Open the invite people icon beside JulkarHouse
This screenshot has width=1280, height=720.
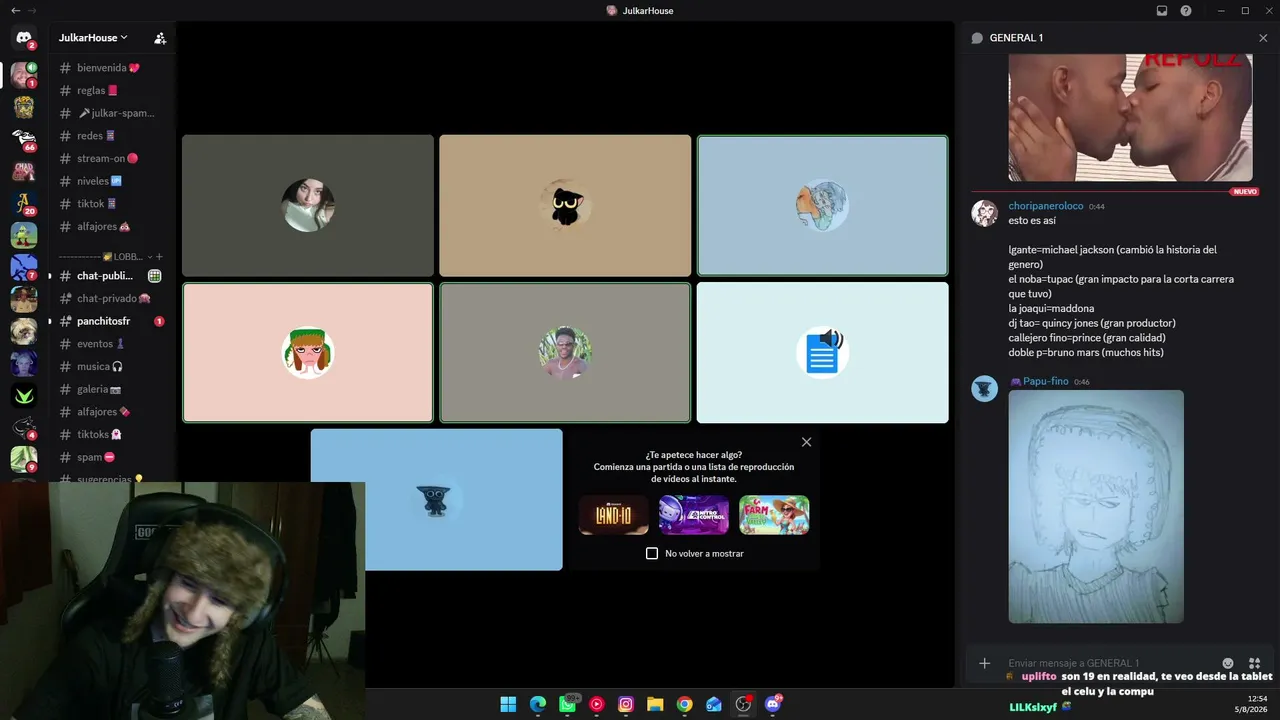coord(160,38)
